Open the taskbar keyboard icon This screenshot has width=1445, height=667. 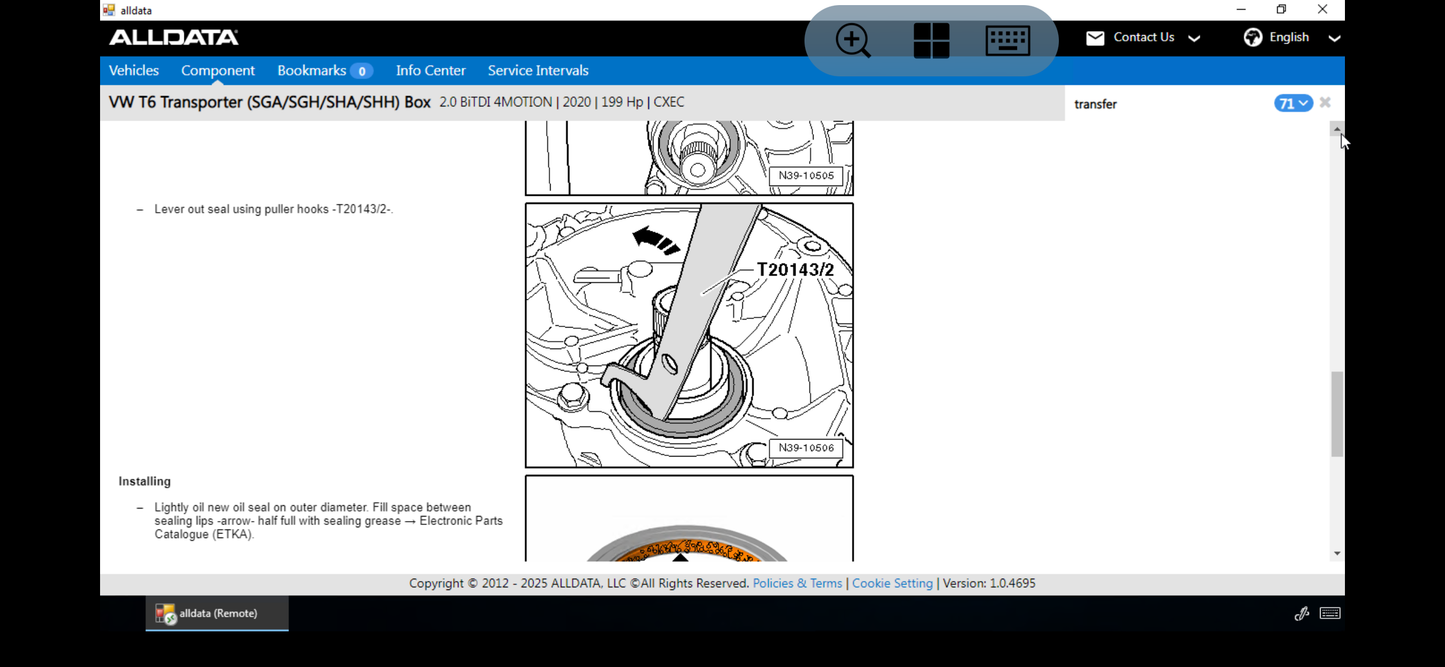pos(1330,613)
